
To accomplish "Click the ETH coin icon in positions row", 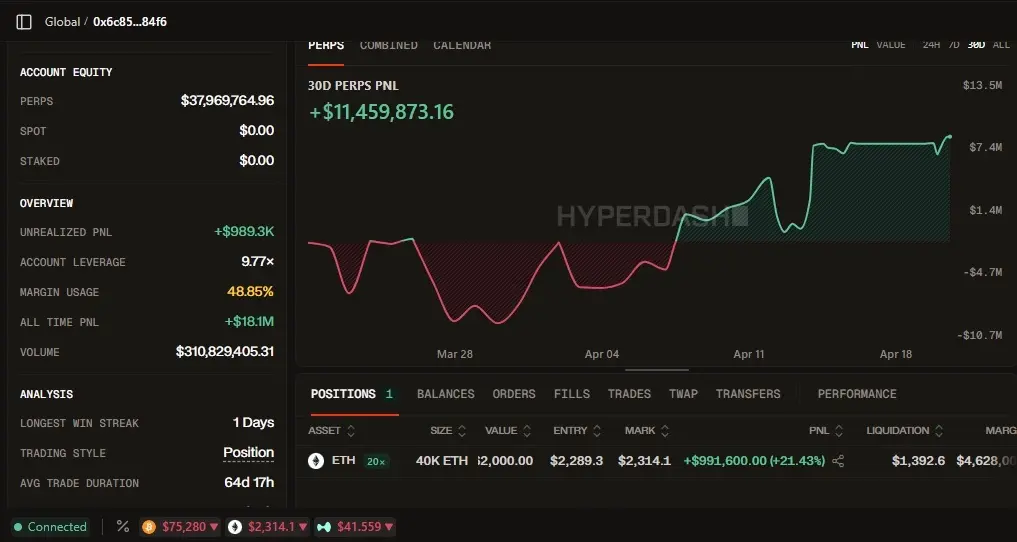I will click(316, 461).
